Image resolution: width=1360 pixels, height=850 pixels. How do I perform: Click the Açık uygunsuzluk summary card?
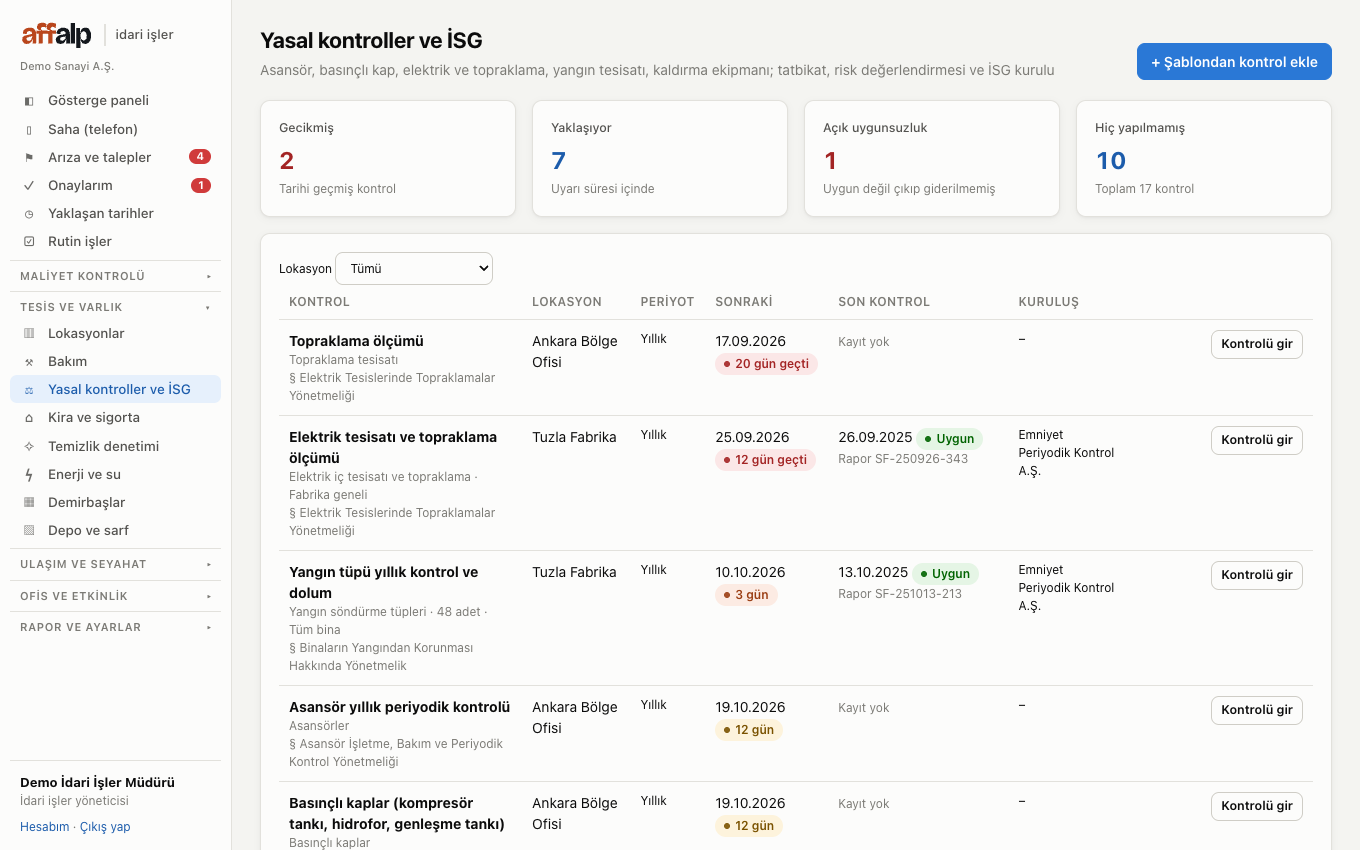point(932,158)
